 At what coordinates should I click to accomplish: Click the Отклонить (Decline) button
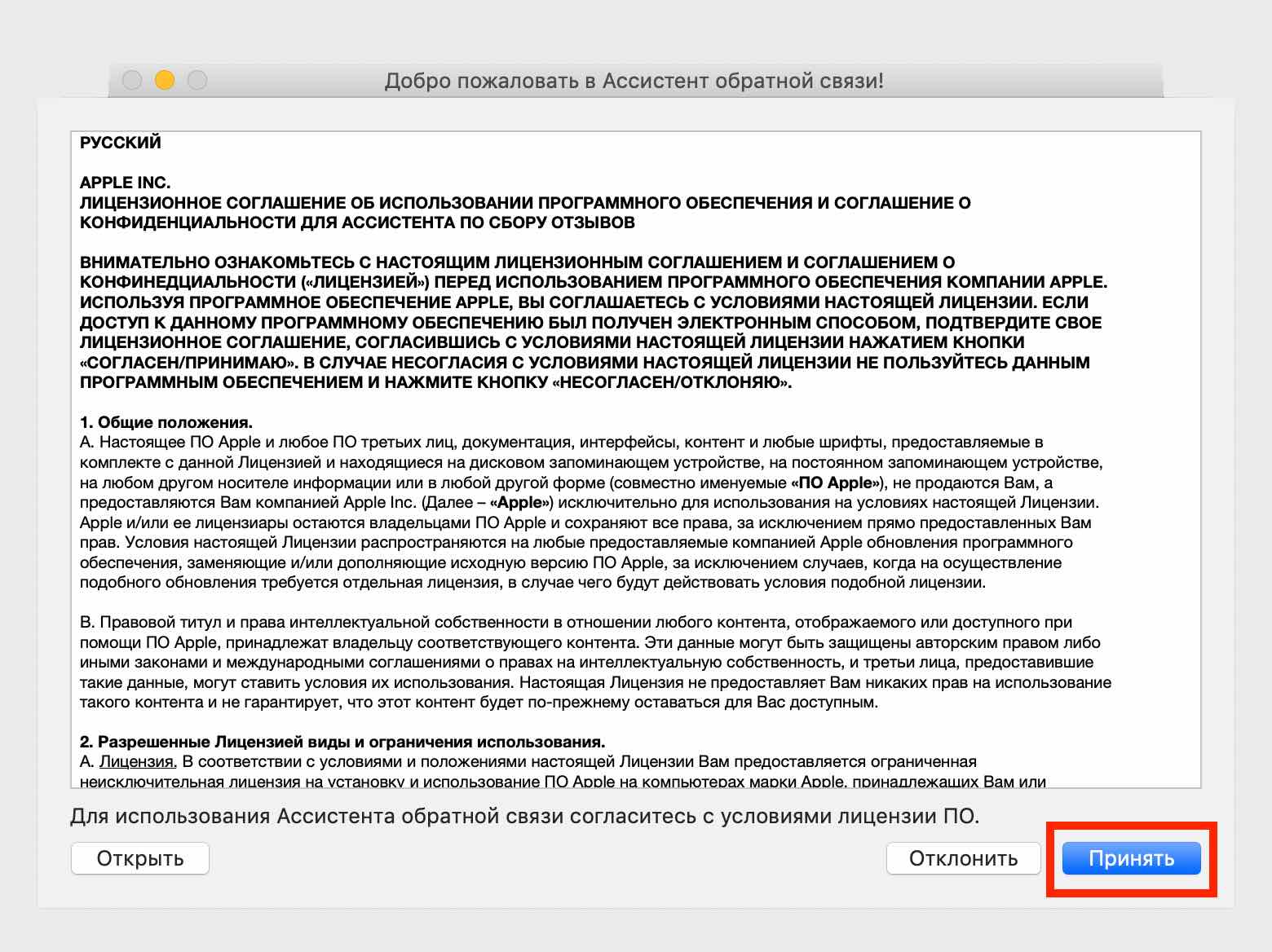click(964, 858)
